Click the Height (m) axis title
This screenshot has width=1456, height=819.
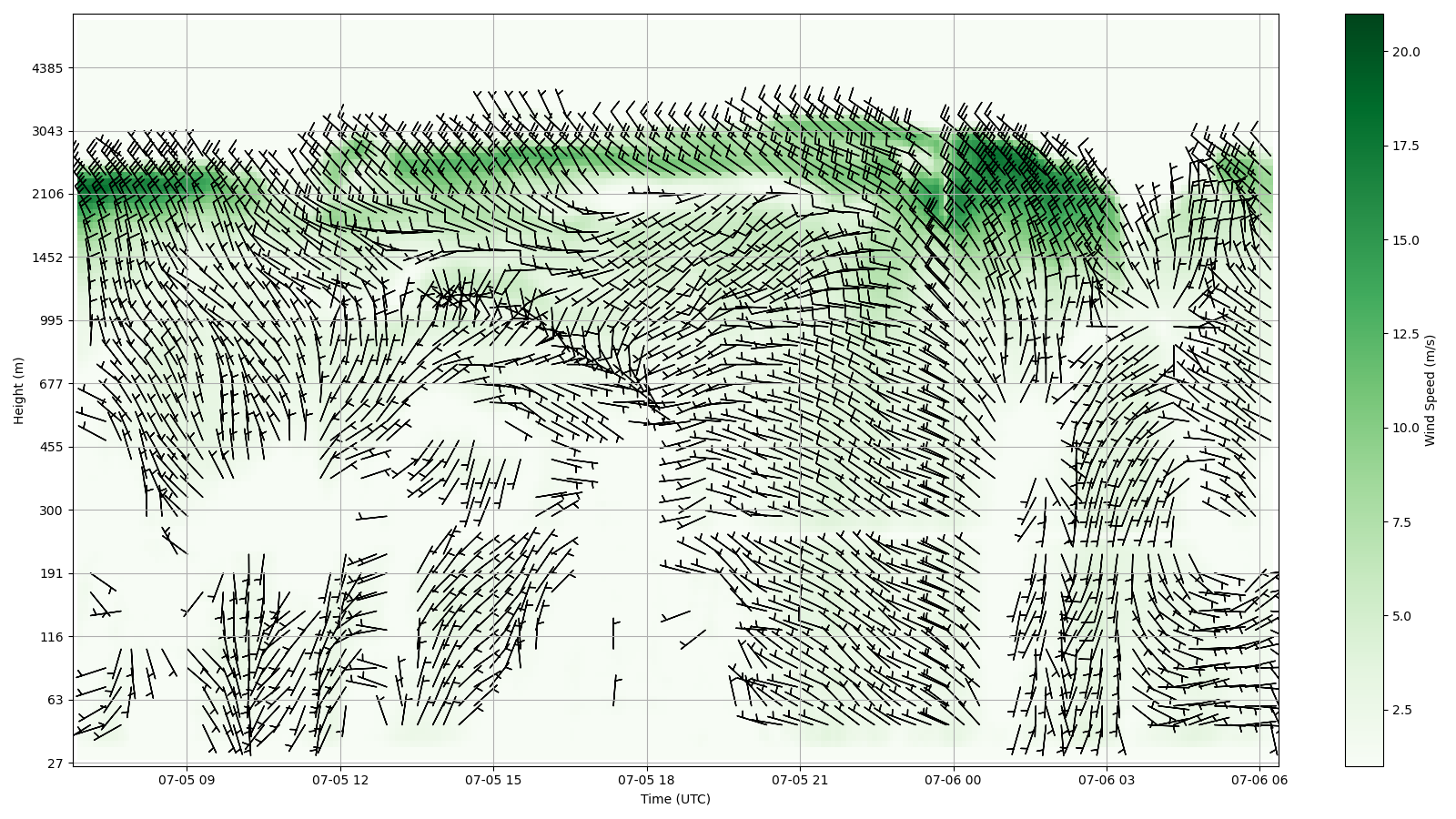pyautogui.click(x=19, y=389)
